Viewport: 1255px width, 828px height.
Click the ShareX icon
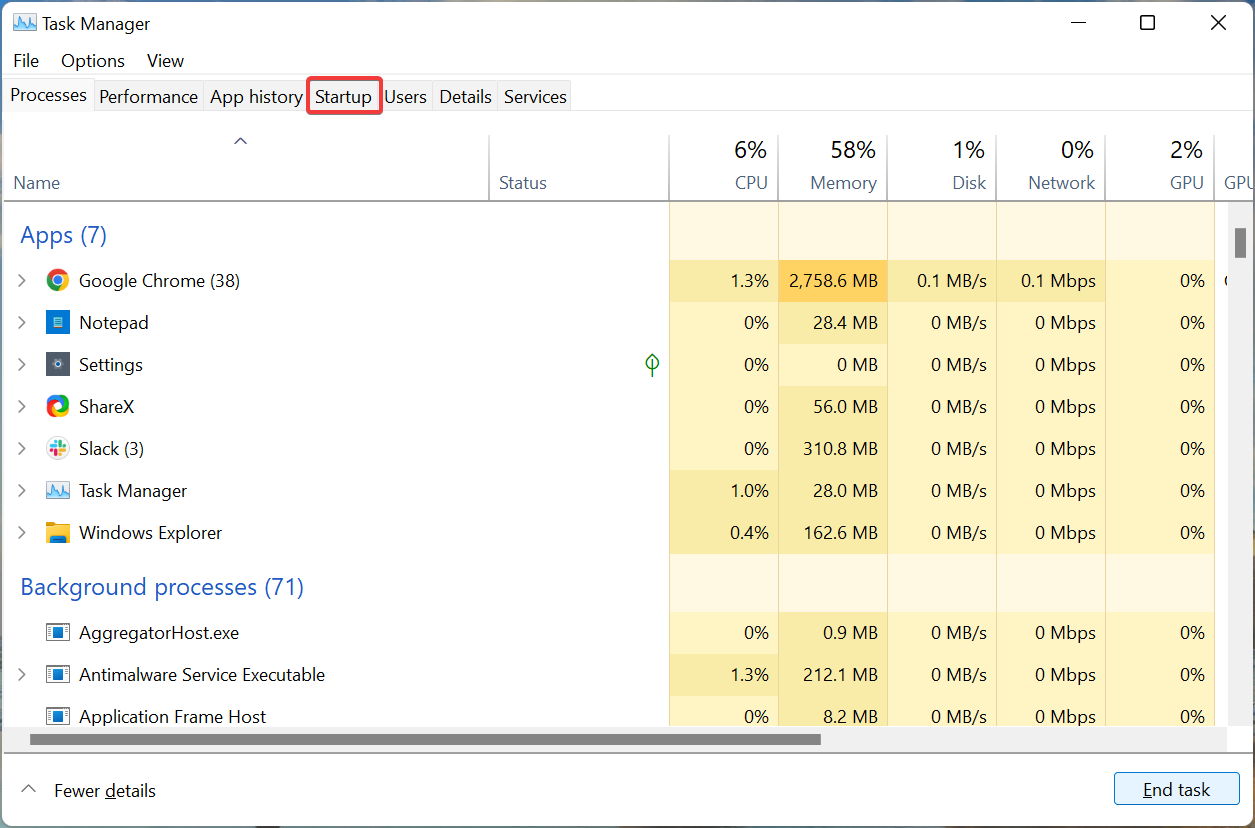(57, 406)
